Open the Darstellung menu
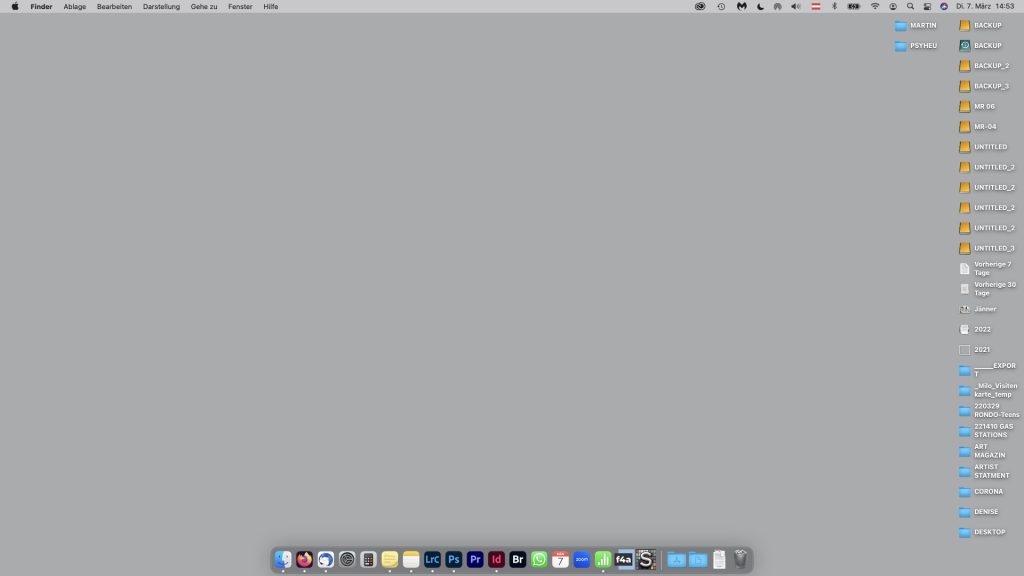 (161, 6)
